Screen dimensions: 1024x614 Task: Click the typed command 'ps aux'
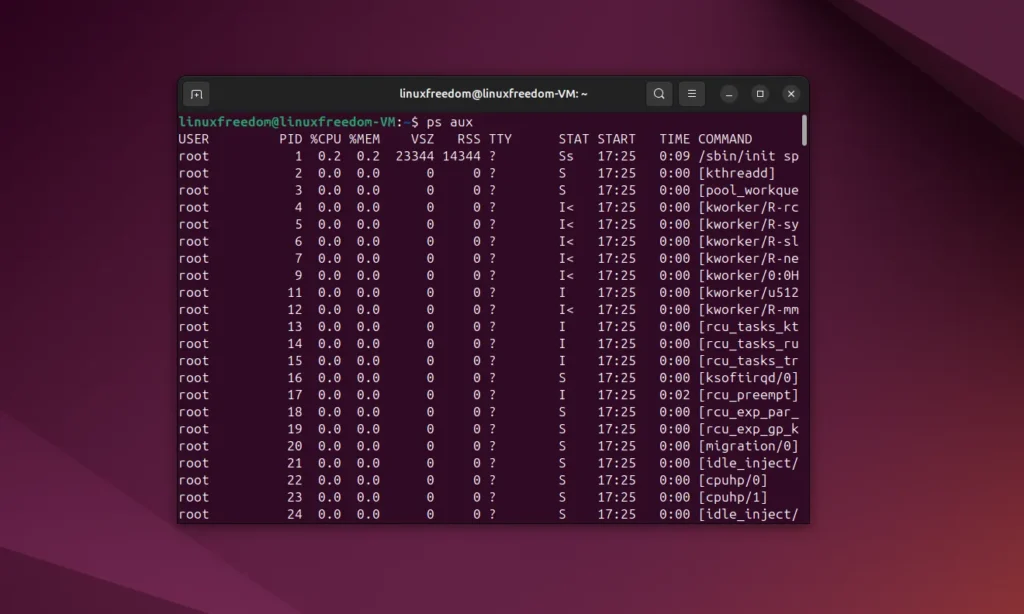[x=449, y=122]
